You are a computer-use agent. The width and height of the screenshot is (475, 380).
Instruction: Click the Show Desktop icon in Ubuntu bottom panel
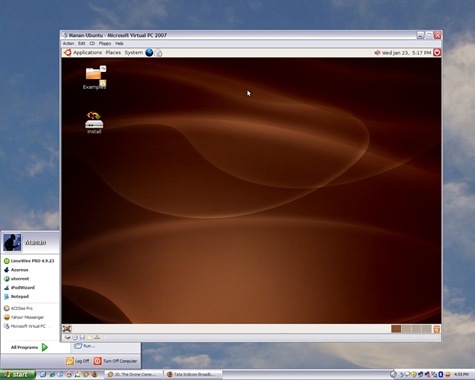pos(67,329)
